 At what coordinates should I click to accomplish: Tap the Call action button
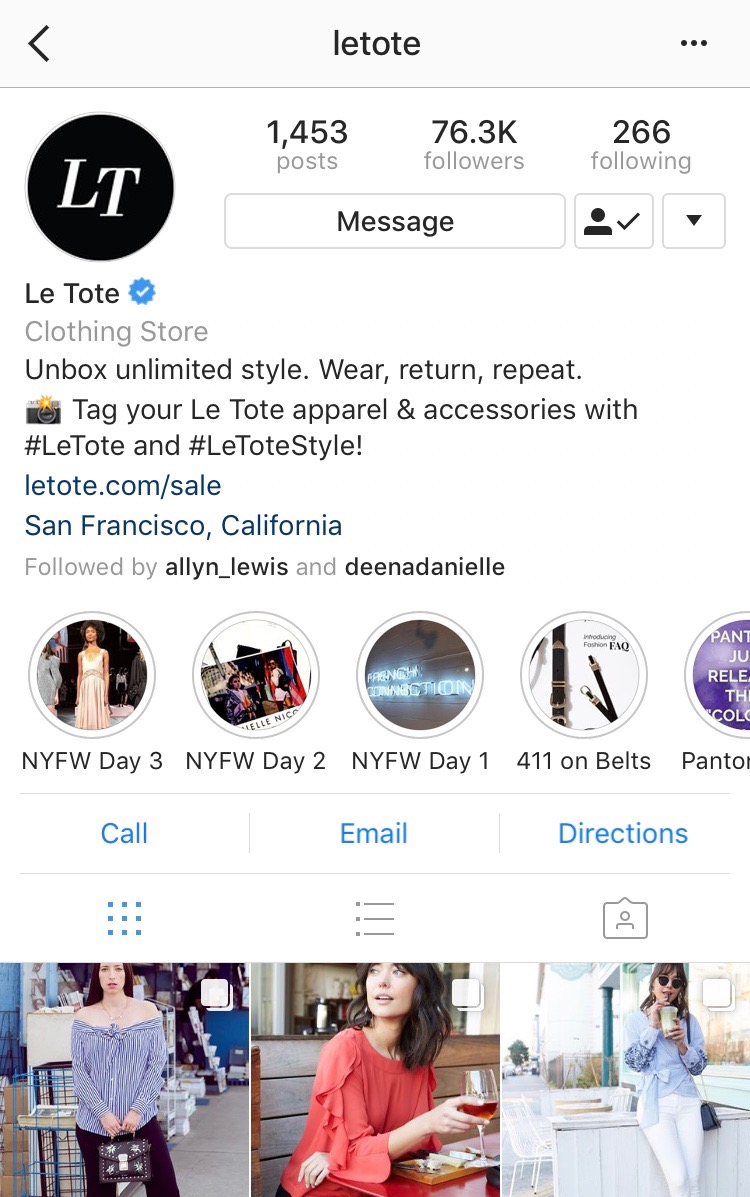[124, 833]
